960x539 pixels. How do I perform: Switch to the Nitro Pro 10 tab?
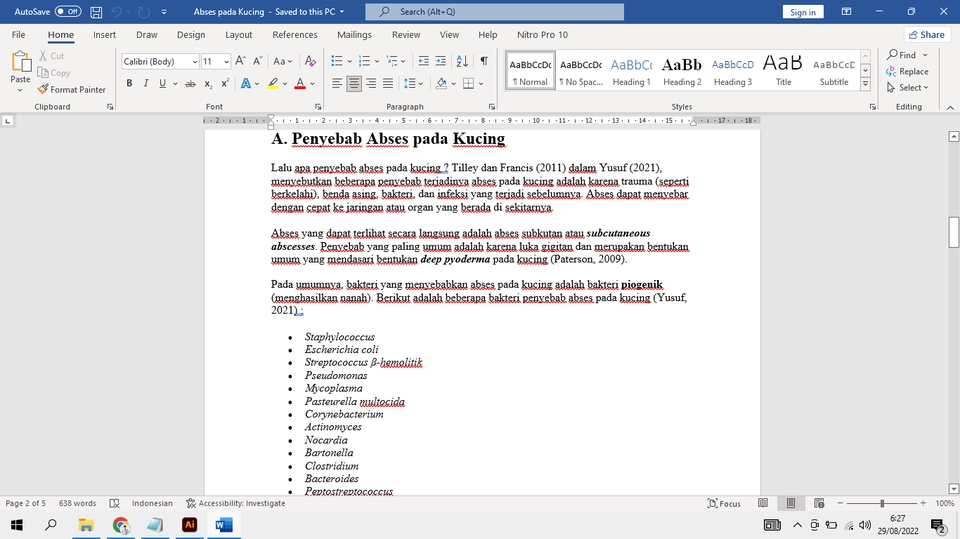[x=542, y=35]
